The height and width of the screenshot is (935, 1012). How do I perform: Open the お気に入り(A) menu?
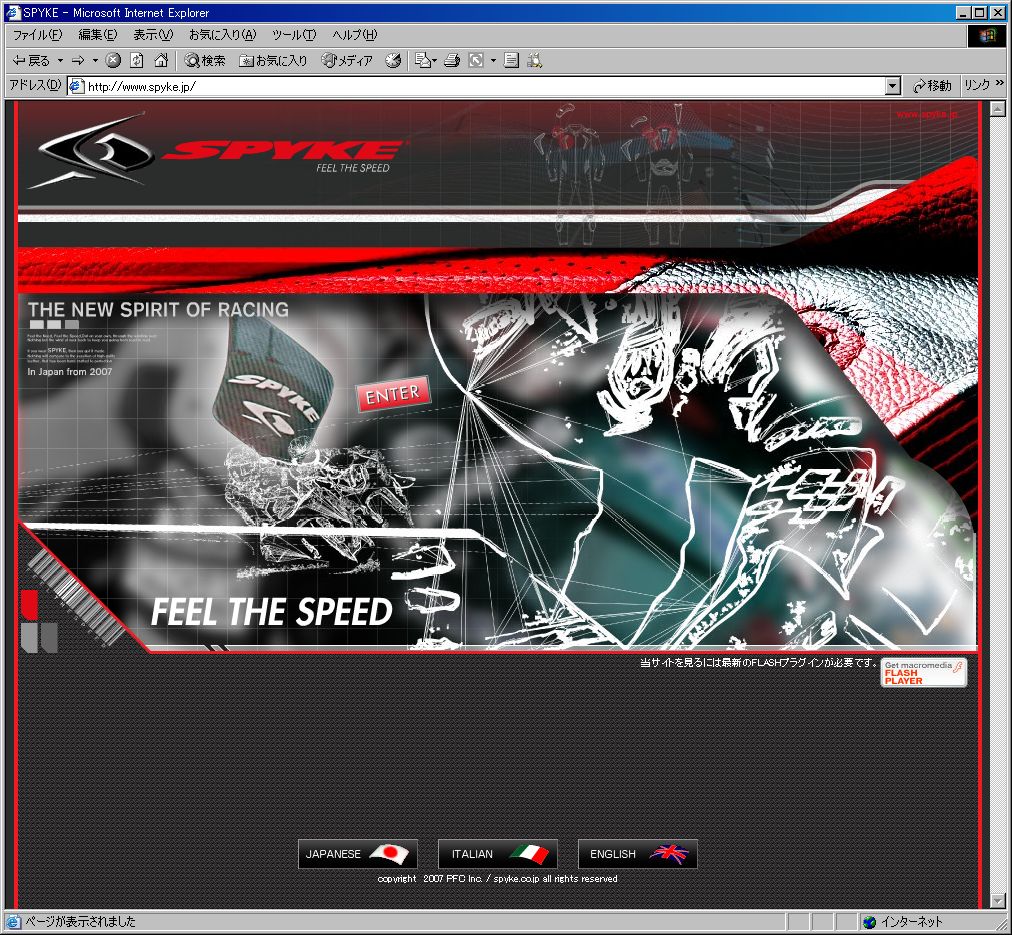coord(223,35)
